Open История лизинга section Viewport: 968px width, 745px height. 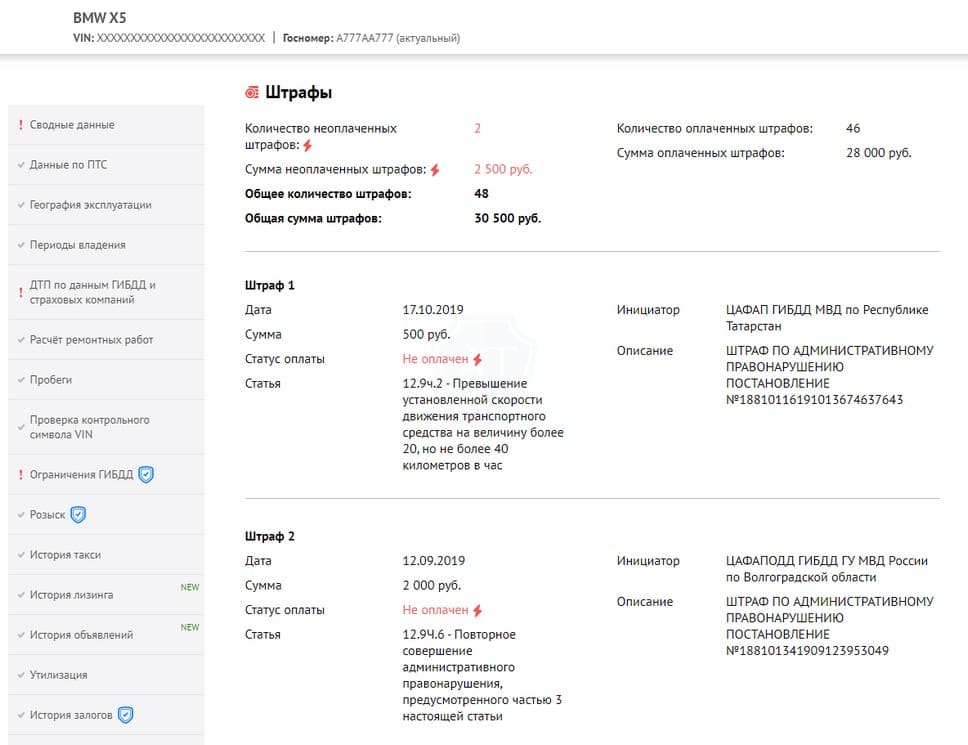(106, 595)
